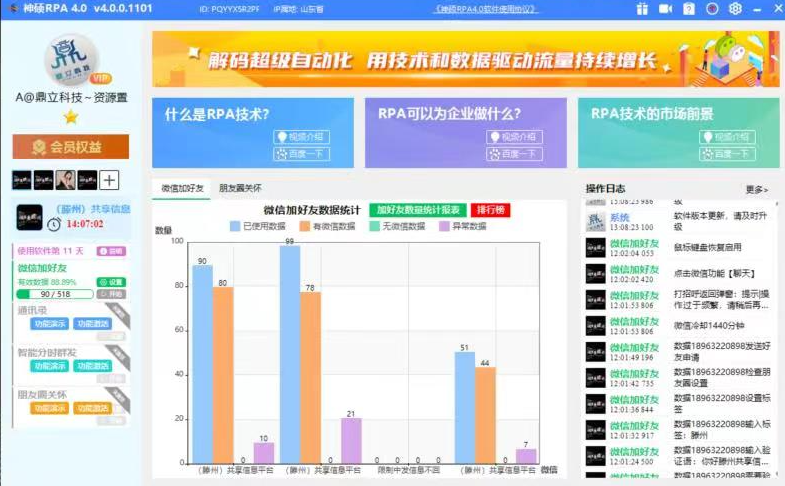Click 百度一下 in the RPA技术的市场前景 card

pyautogui.click(x=727, y=154)
